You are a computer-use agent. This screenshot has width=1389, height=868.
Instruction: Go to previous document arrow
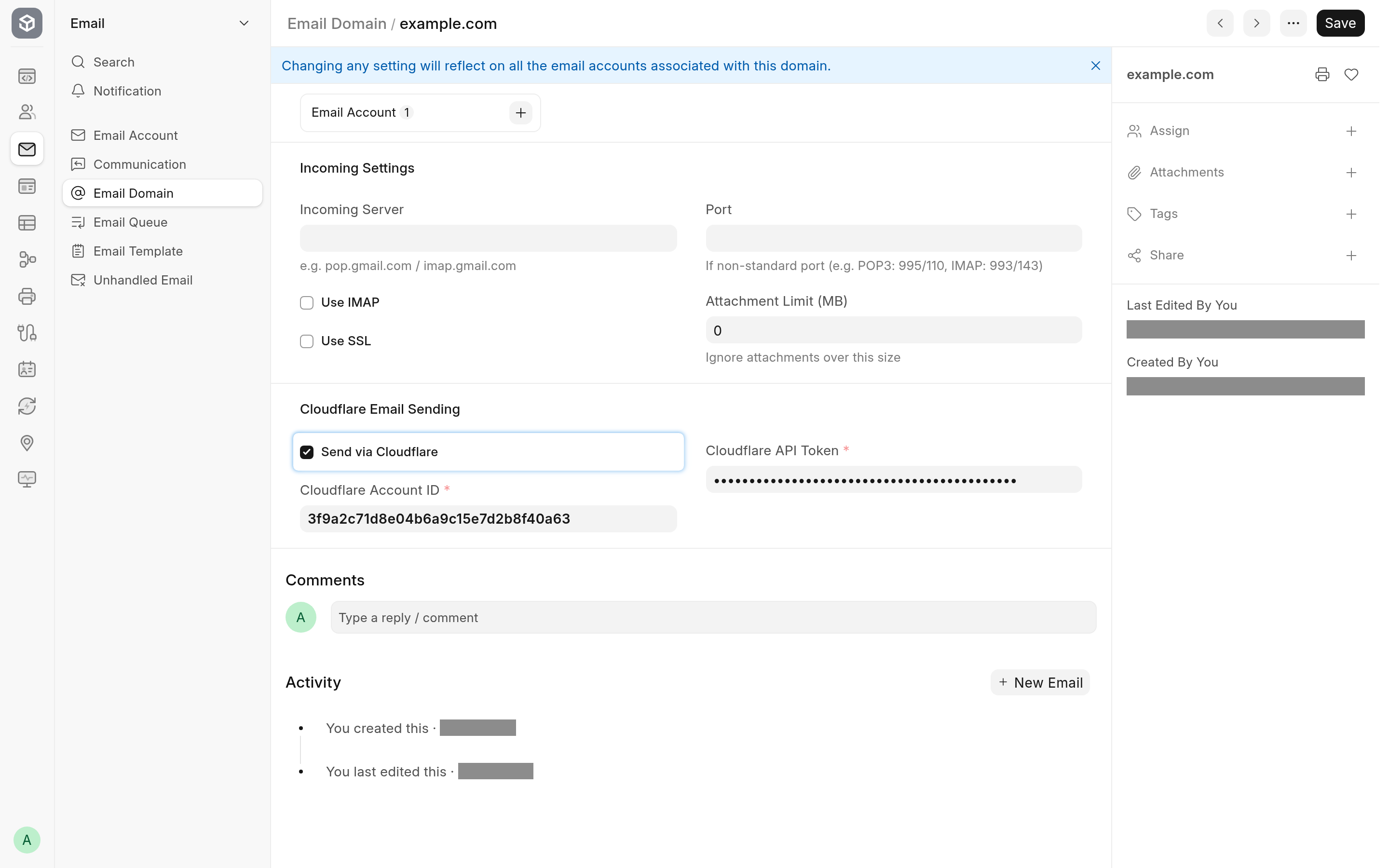[x=1220, y=23]
